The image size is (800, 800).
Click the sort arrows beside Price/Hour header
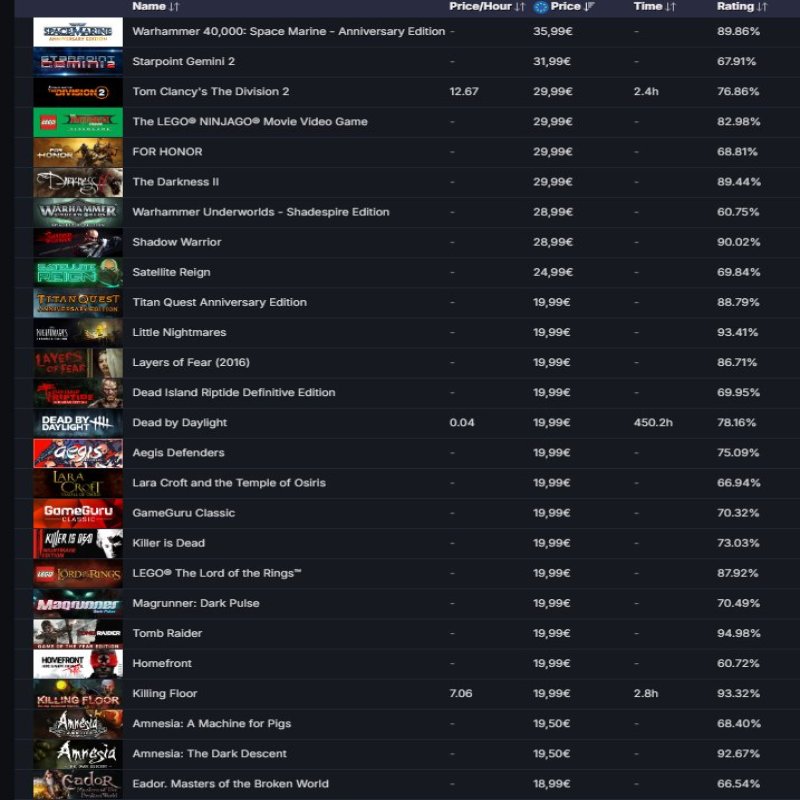click(520, 7)
